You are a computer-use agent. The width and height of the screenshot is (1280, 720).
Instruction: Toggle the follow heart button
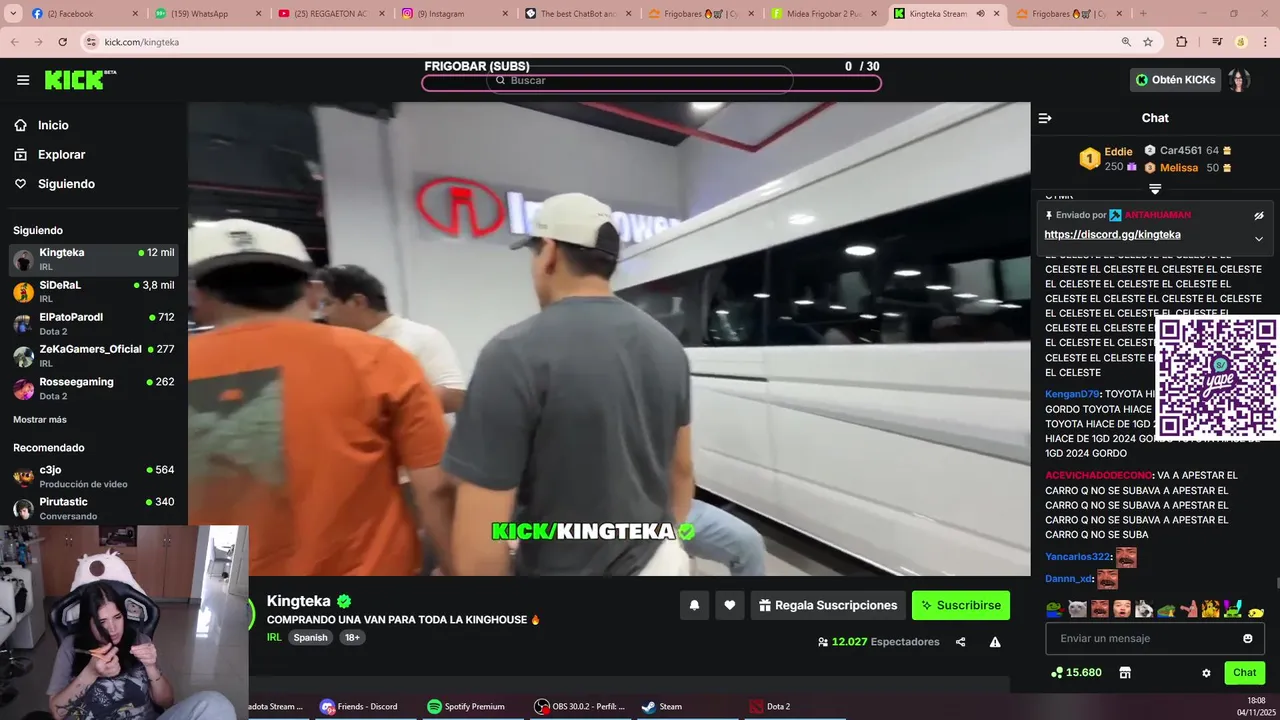click(x=730, y=605)
